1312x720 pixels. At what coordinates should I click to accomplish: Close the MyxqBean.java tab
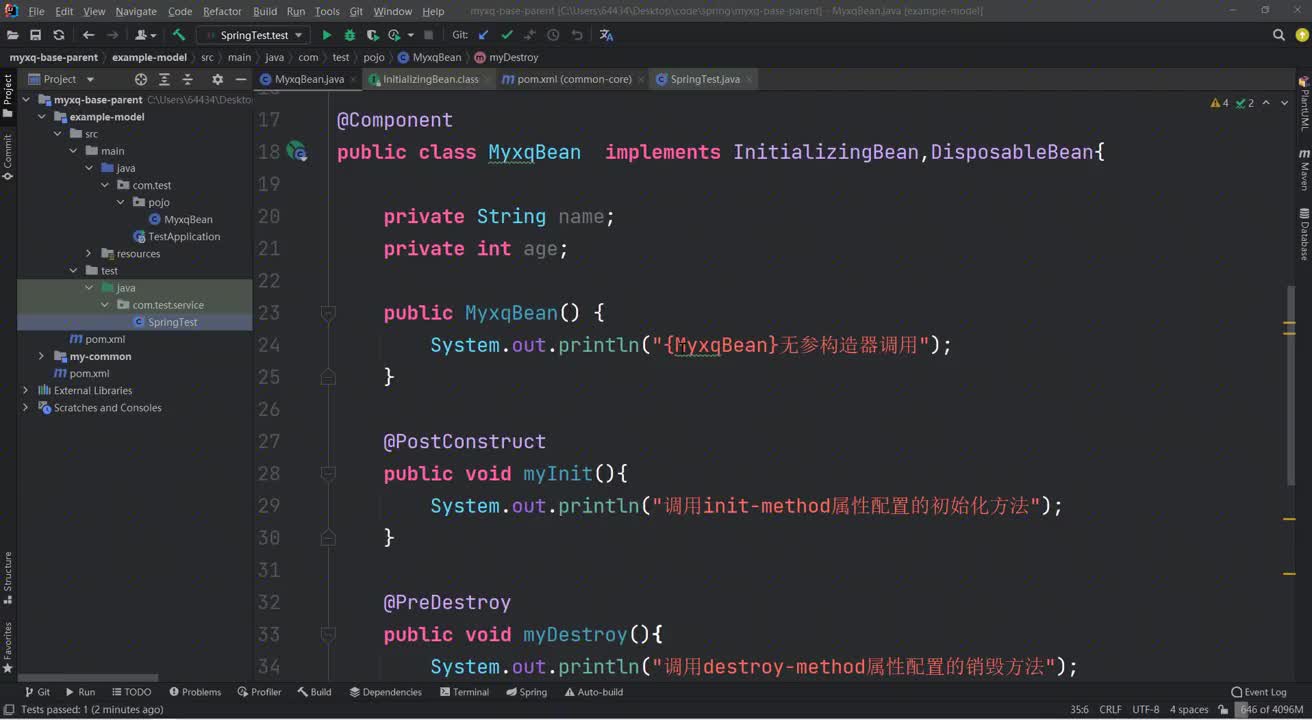click(353, 79)
